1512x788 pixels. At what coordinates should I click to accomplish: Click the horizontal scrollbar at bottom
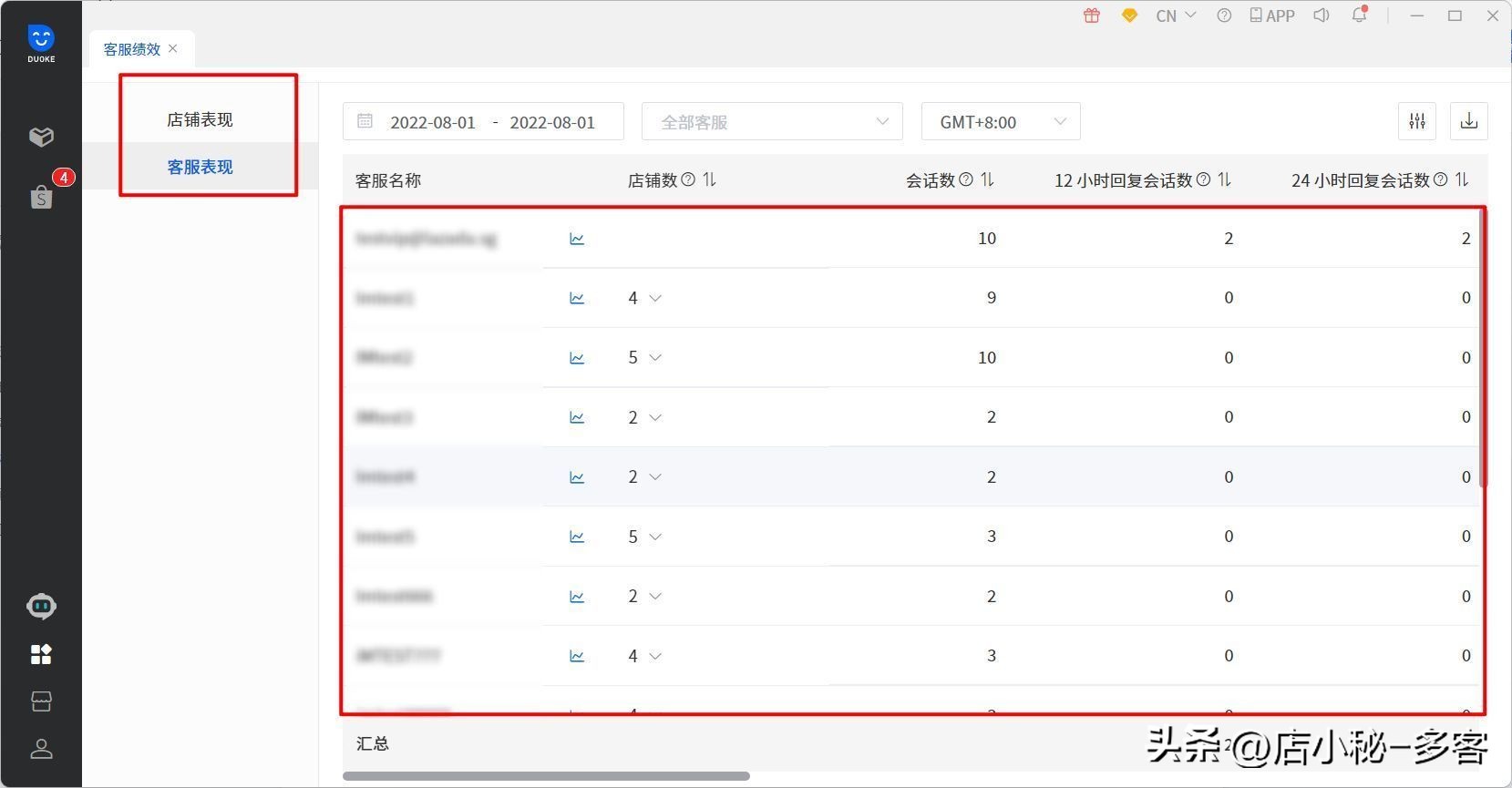tap(546, 776)
